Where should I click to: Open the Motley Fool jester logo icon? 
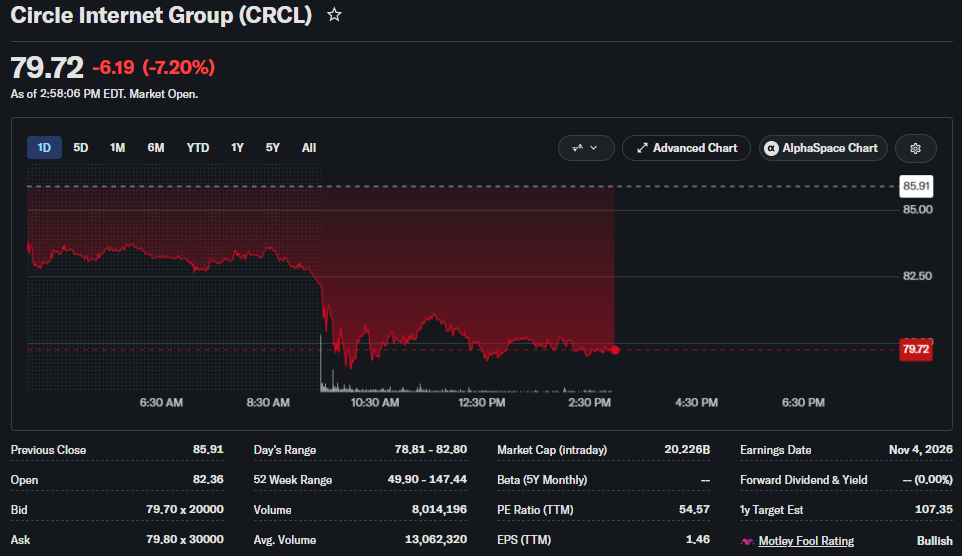pos(747,541)
